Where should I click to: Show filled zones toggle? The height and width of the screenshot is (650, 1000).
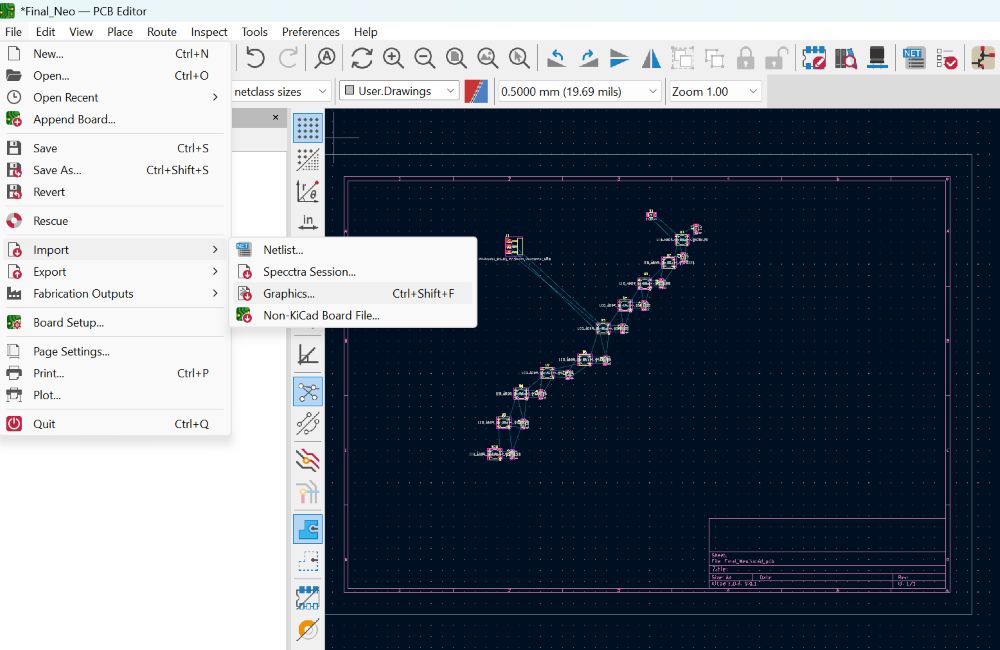coord(308,529)
